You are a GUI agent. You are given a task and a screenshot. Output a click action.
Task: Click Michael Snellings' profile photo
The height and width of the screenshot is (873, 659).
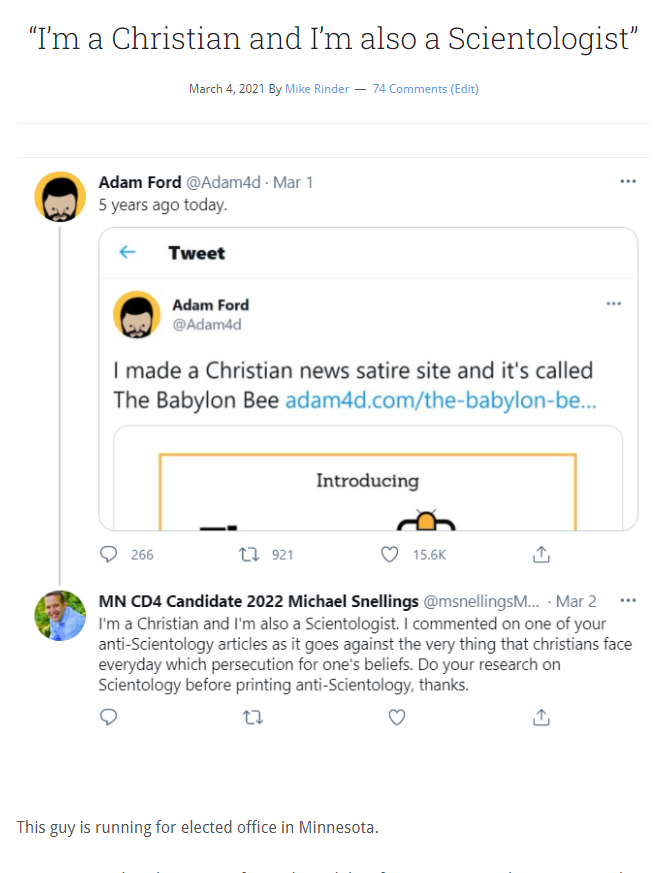pyautogui.click(x=60, y=615)
